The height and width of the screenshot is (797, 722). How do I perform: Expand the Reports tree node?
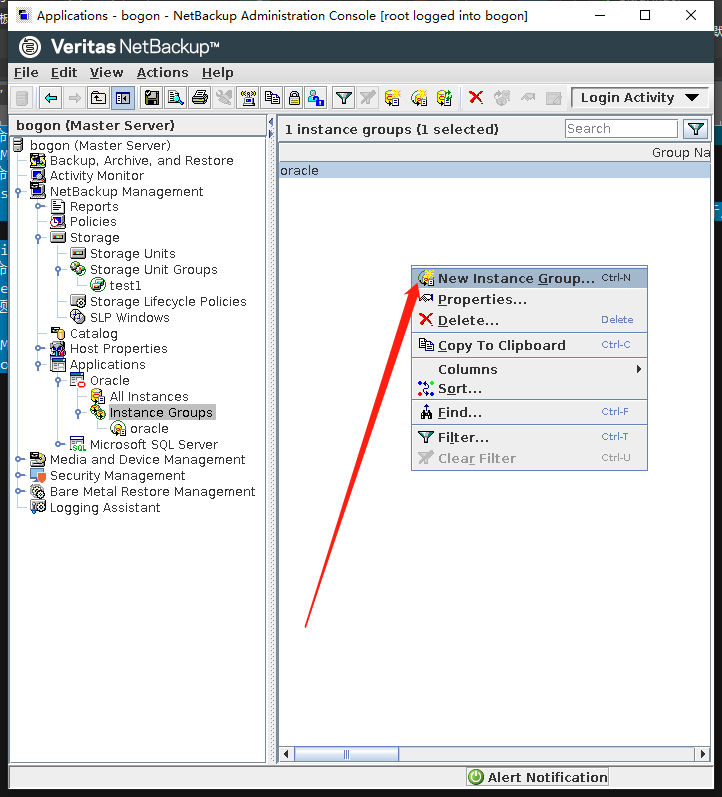tap(38, 206)
